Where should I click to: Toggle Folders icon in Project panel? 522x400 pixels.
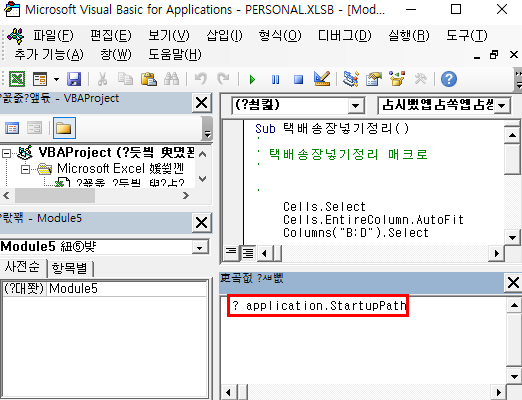pyautogui.click(x=64, y=128)
